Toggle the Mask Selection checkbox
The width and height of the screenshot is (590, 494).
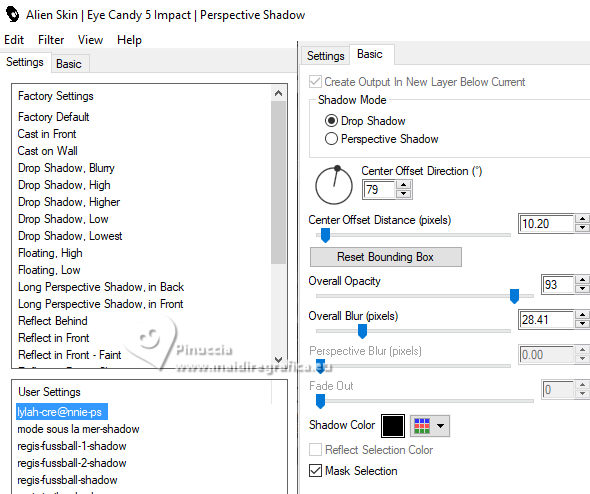(x=315, y=471)
